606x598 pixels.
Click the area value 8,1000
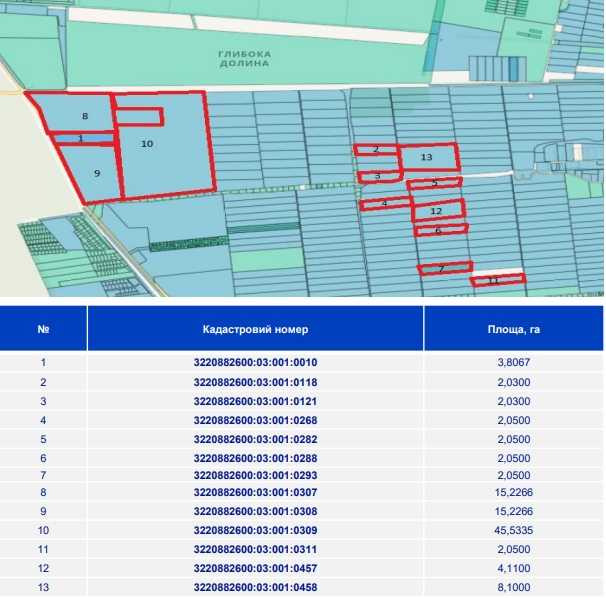pyautogui.click(x=513, y=587)
